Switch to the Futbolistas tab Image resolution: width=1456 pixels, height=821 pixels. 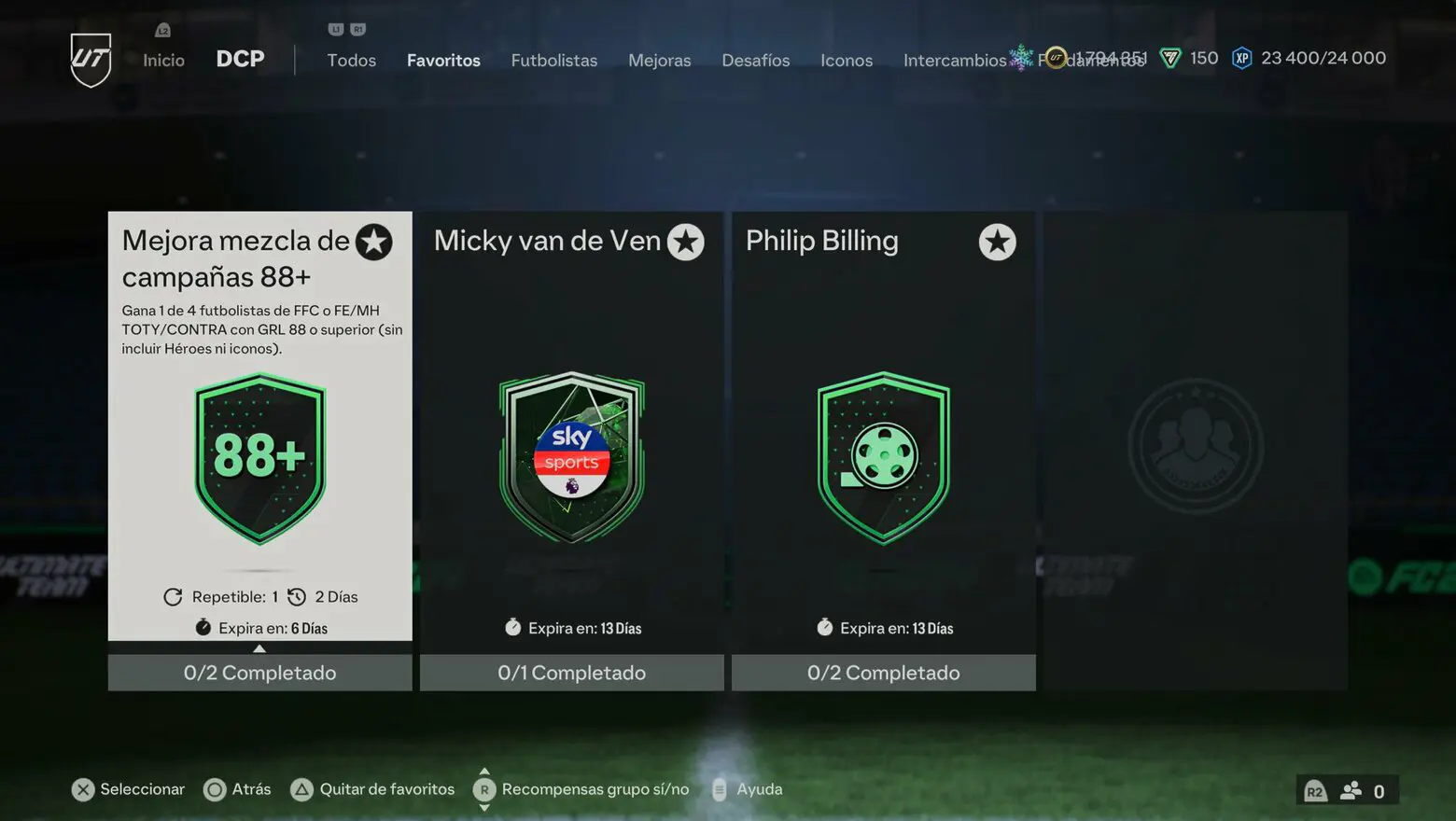(553, 60)
